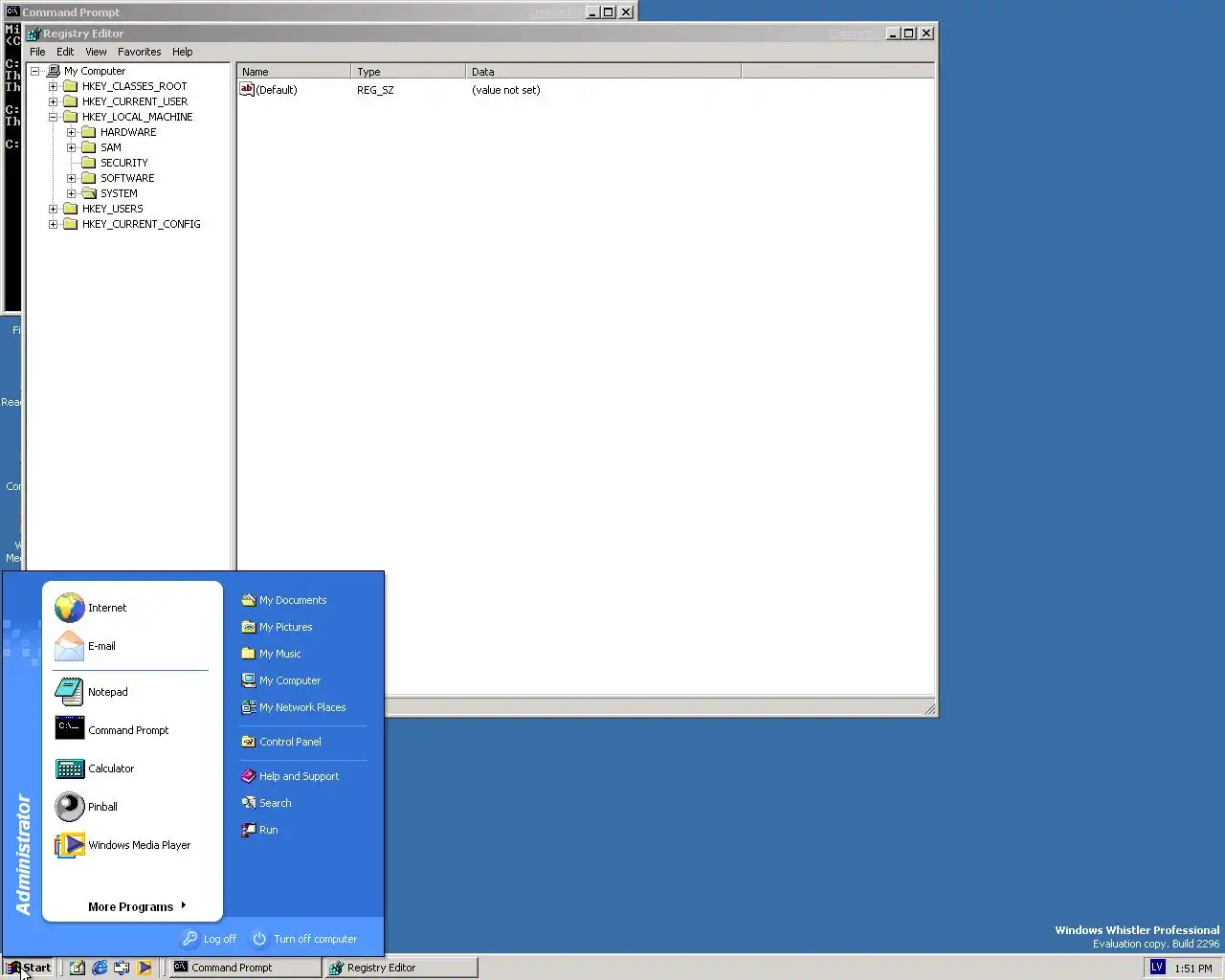Click Turn off computer
Screen dimensions: 1225x980
(304, 939)
